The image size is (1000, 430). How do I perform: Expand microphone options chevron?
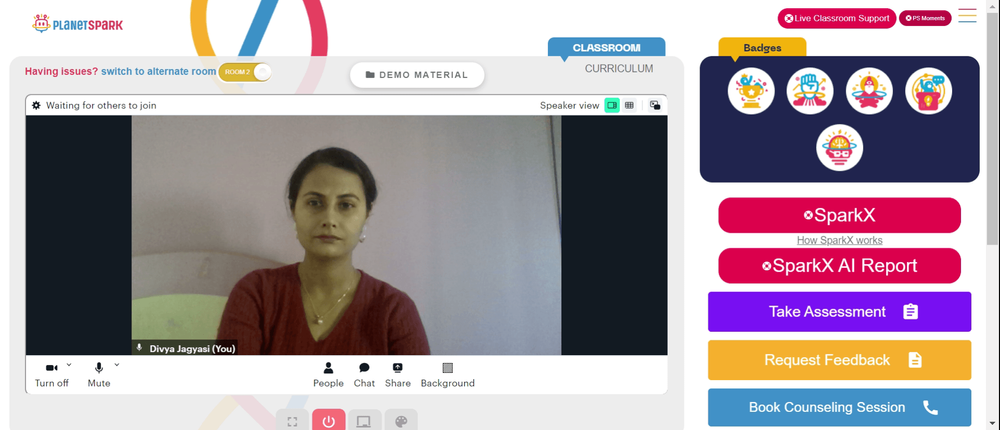[117, 365]
